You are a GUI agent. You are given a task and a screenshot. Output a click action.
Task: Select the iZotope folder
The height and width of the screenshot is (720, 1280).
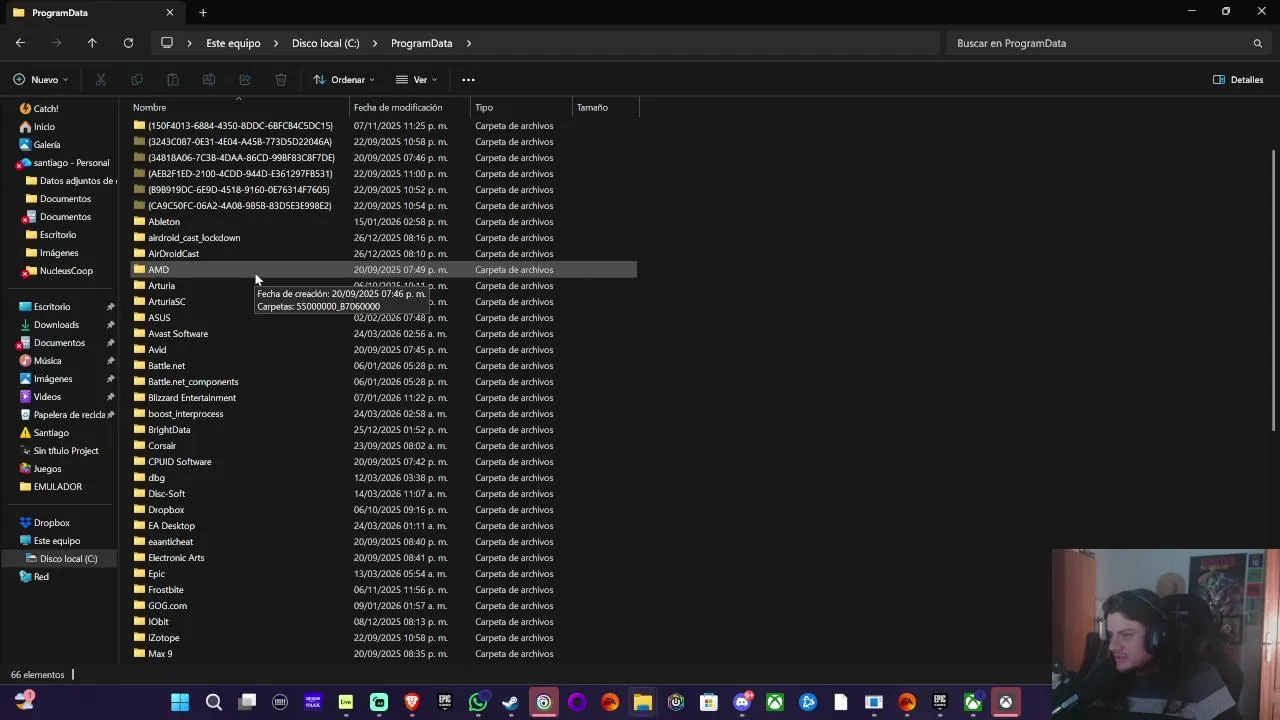[384, 638]
